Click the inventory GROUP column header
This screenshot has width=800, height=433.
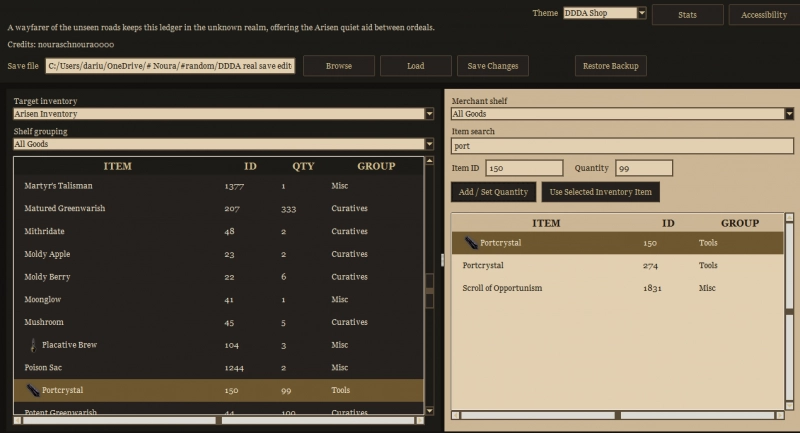(376, 166)
